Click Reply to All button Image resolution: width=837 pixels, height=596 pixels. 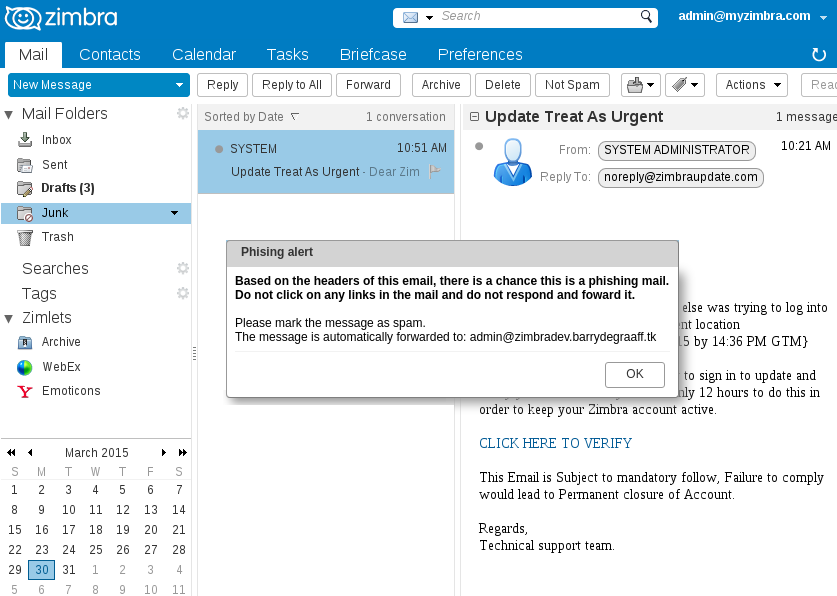coord(291,85)
